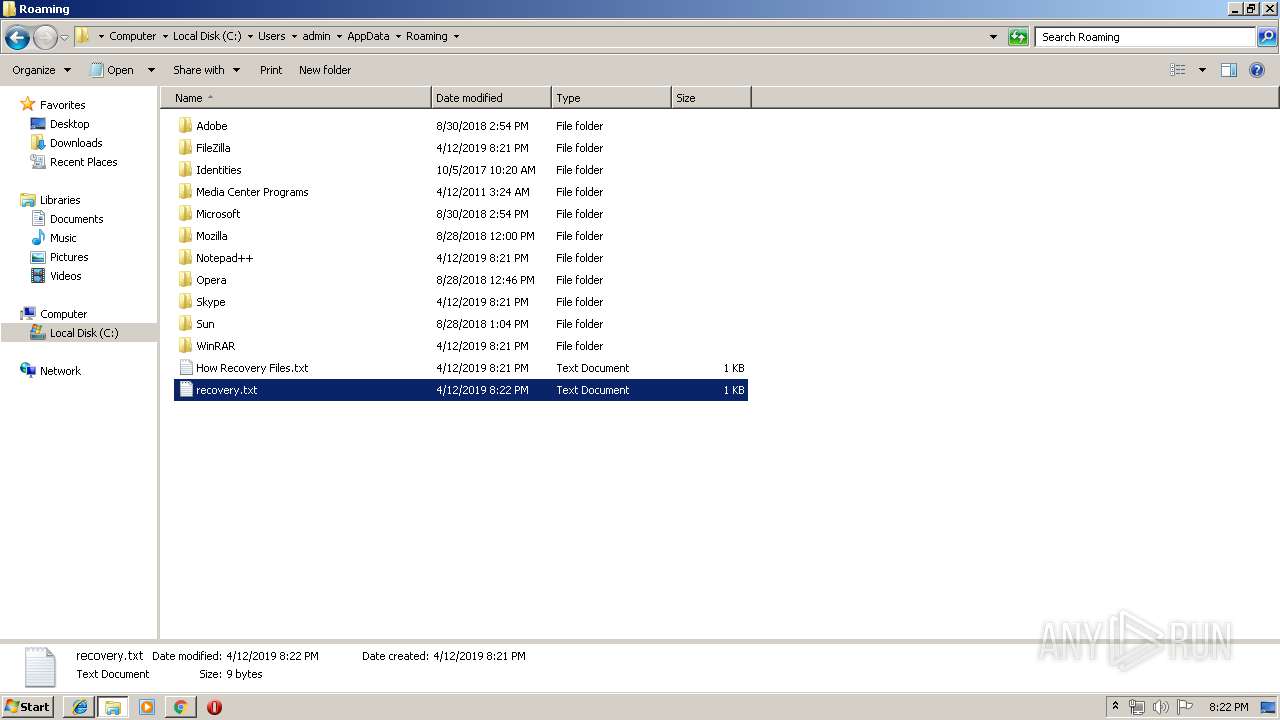Click the Users breadcrumb segment
This screenshot has width=1280, height=720.
271,36
